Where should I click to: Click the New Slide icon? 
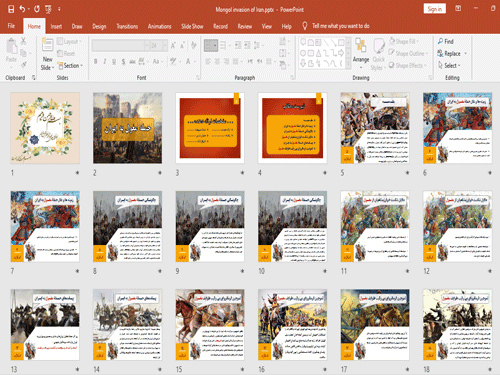pos(47,45)
